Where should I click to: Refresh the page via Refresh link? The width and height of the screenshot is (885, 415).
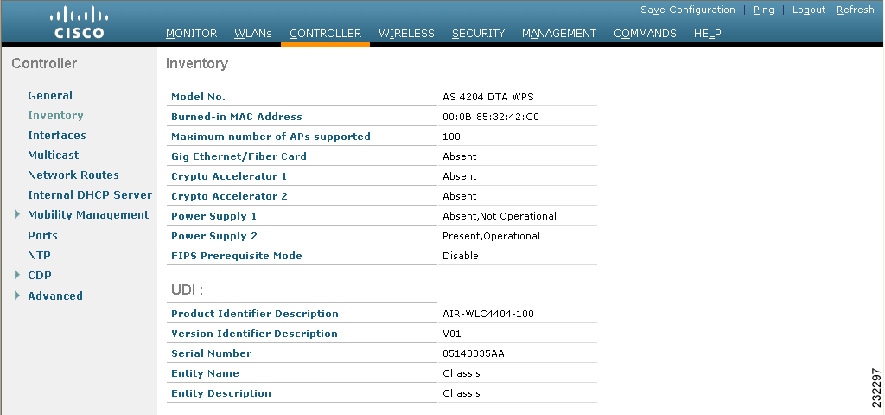(855, 10)
